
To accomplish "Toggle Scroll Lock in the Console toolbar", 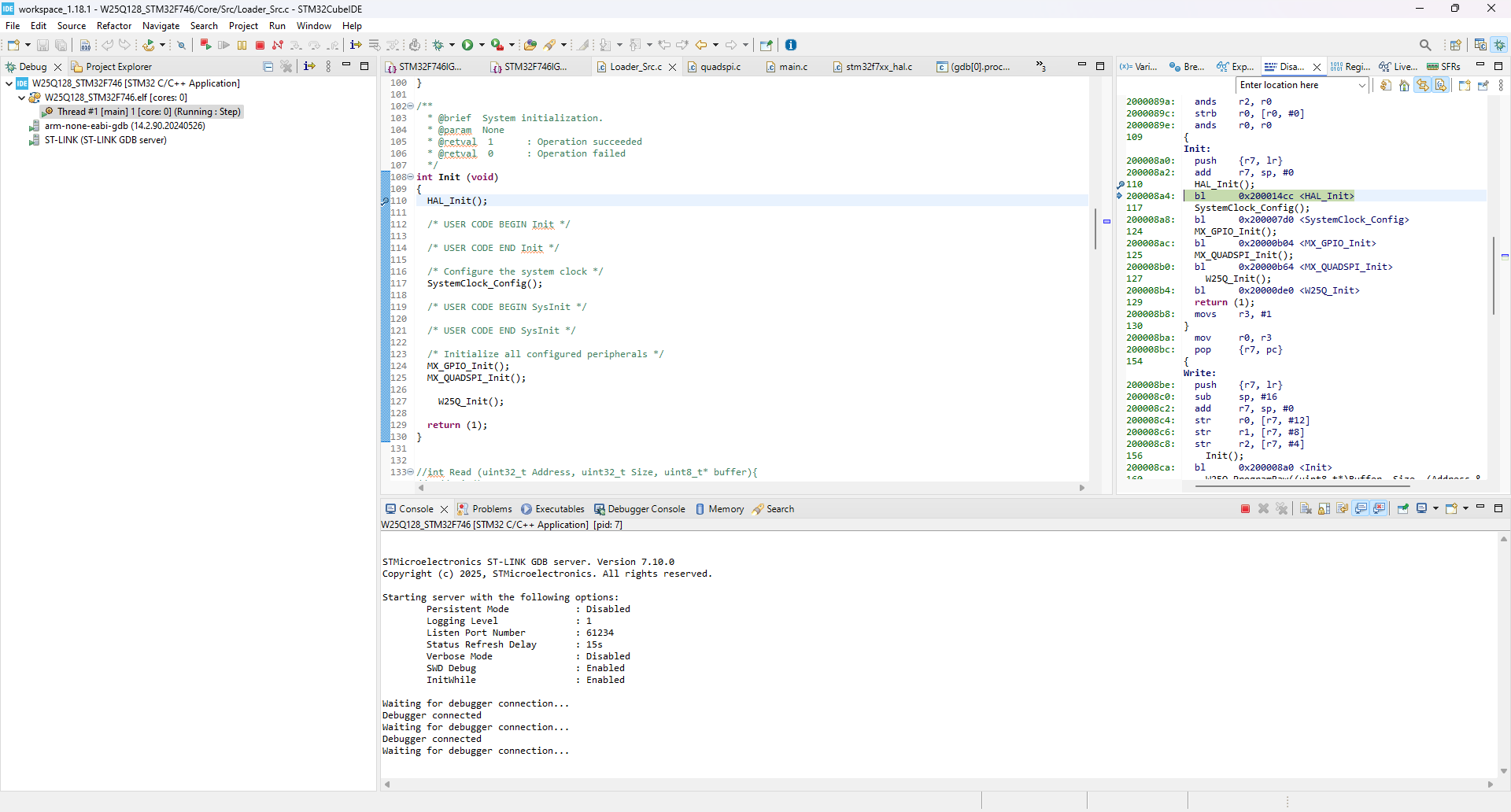I will 1321,508.
